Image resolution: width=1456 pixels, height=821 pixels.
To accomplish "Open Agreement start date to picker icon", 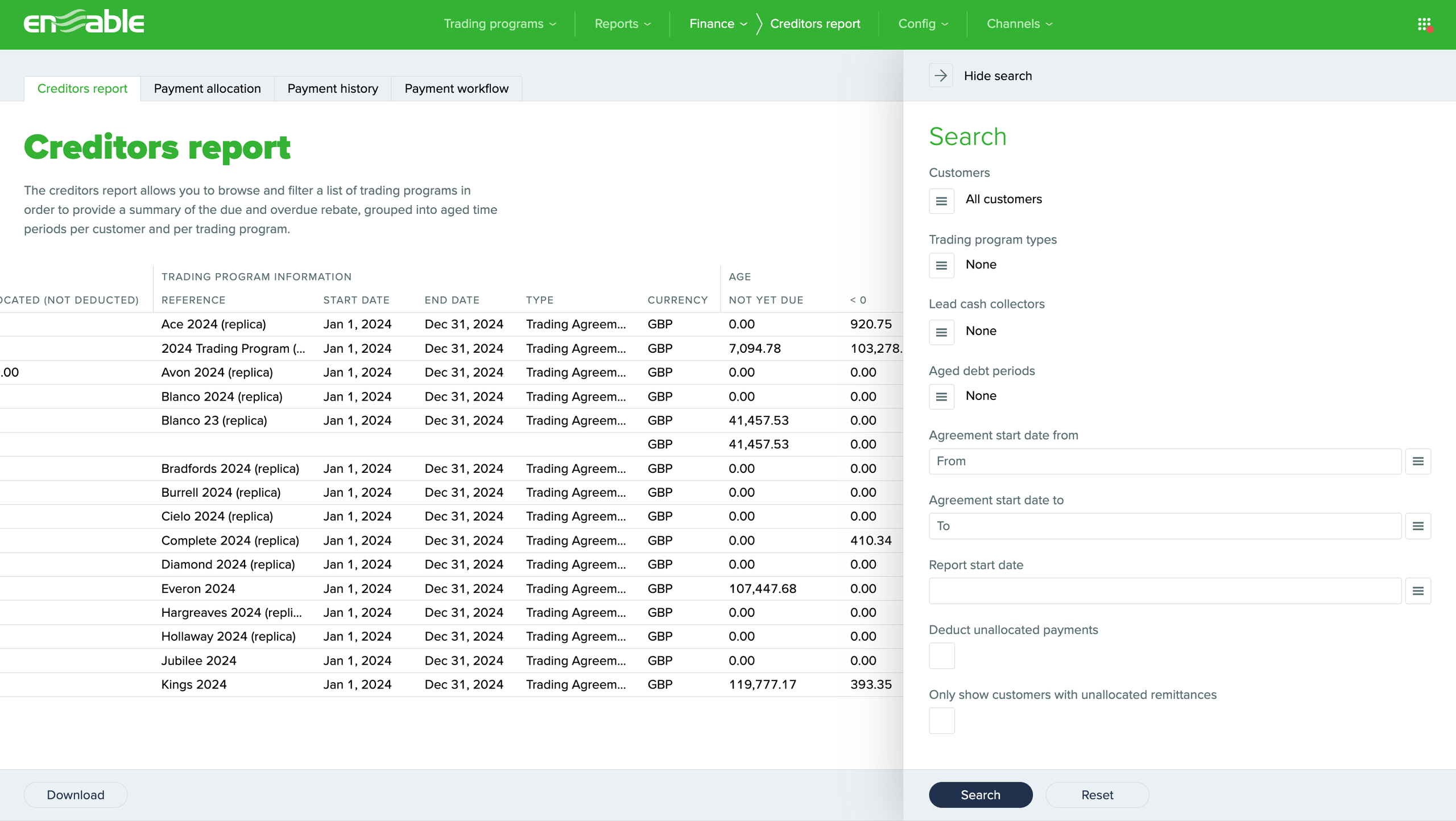I will tap(1418, 526).
